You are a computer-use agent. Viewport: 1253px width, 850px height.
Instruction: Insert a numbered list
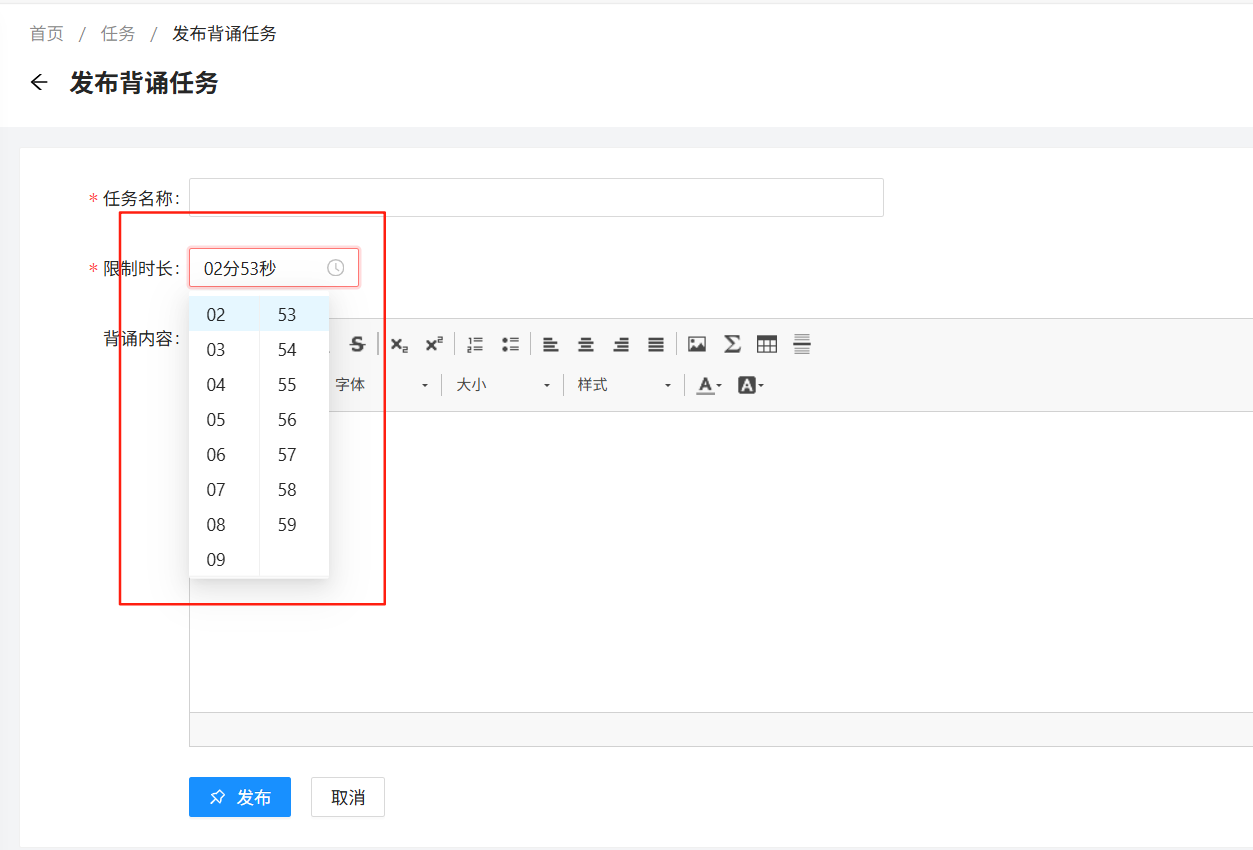(x=475, y=344)
